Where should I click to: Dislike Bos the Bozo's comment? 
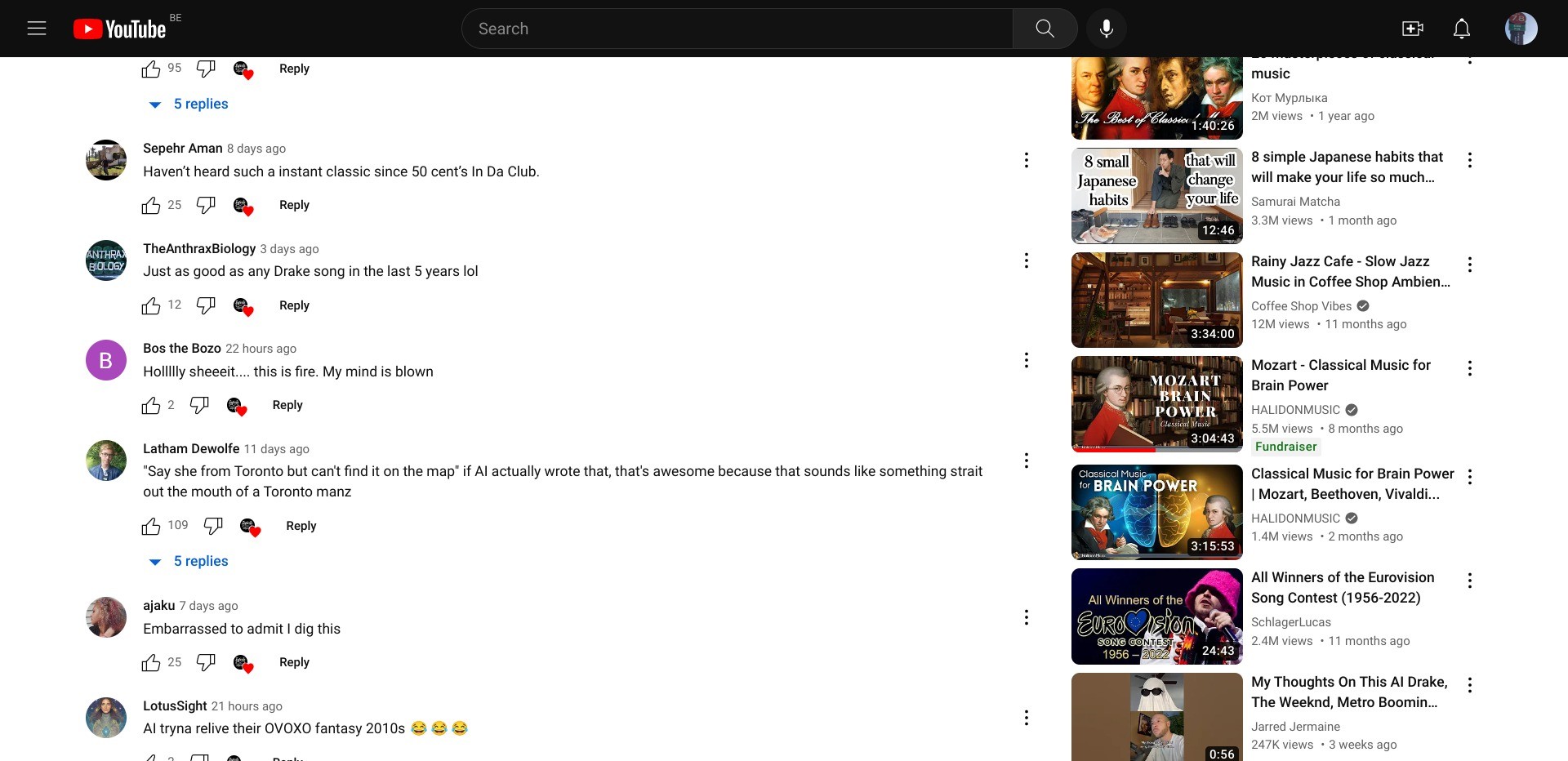coord(199,405)
